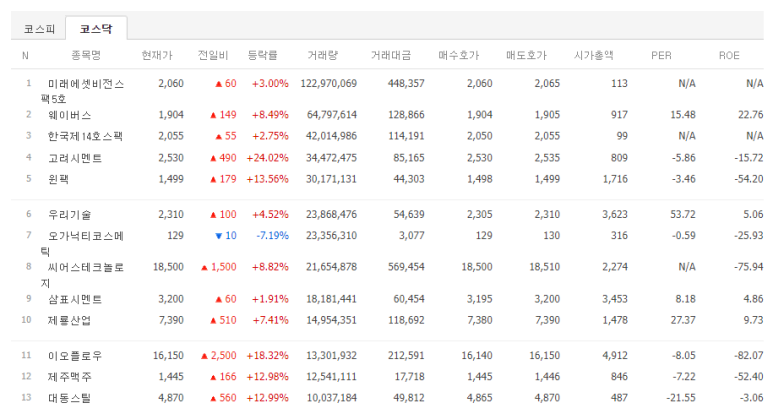Viewport: 773px width, 414px height.
Task: Click the 우리기술 stock name
Action: click(70, 215)
